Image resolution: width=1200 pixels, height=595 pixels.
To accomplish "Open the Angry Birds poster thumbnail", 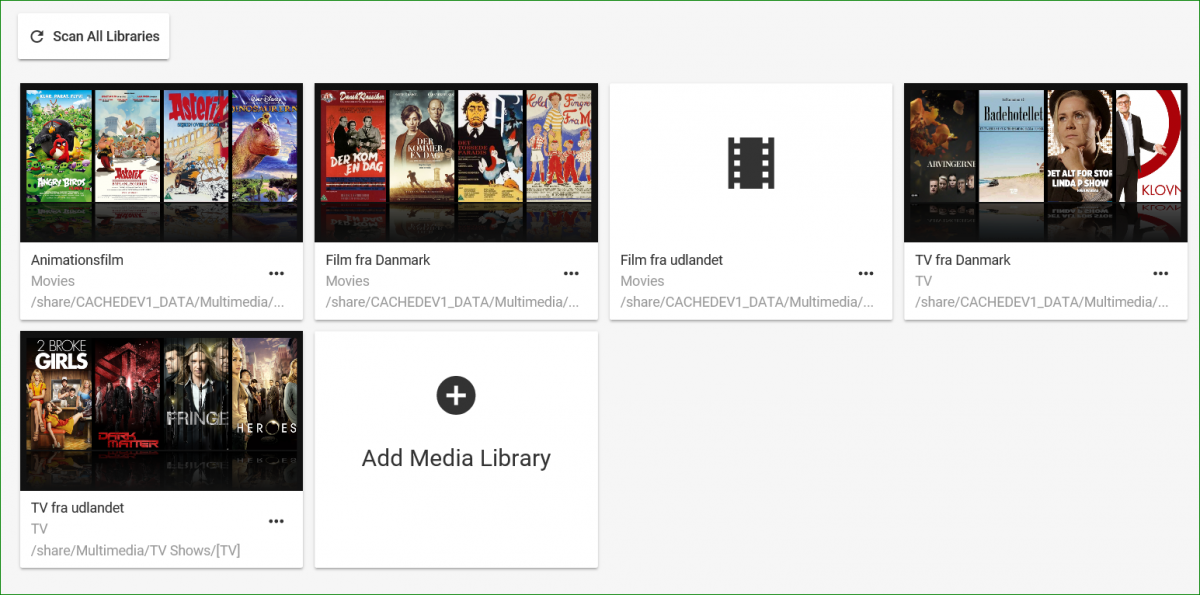I will click(59, 147).
